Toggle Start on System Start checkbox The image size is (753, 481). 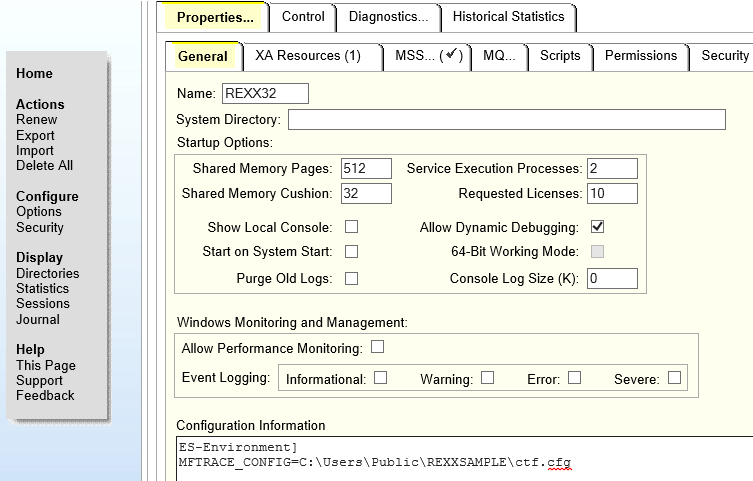pos(351,252)
